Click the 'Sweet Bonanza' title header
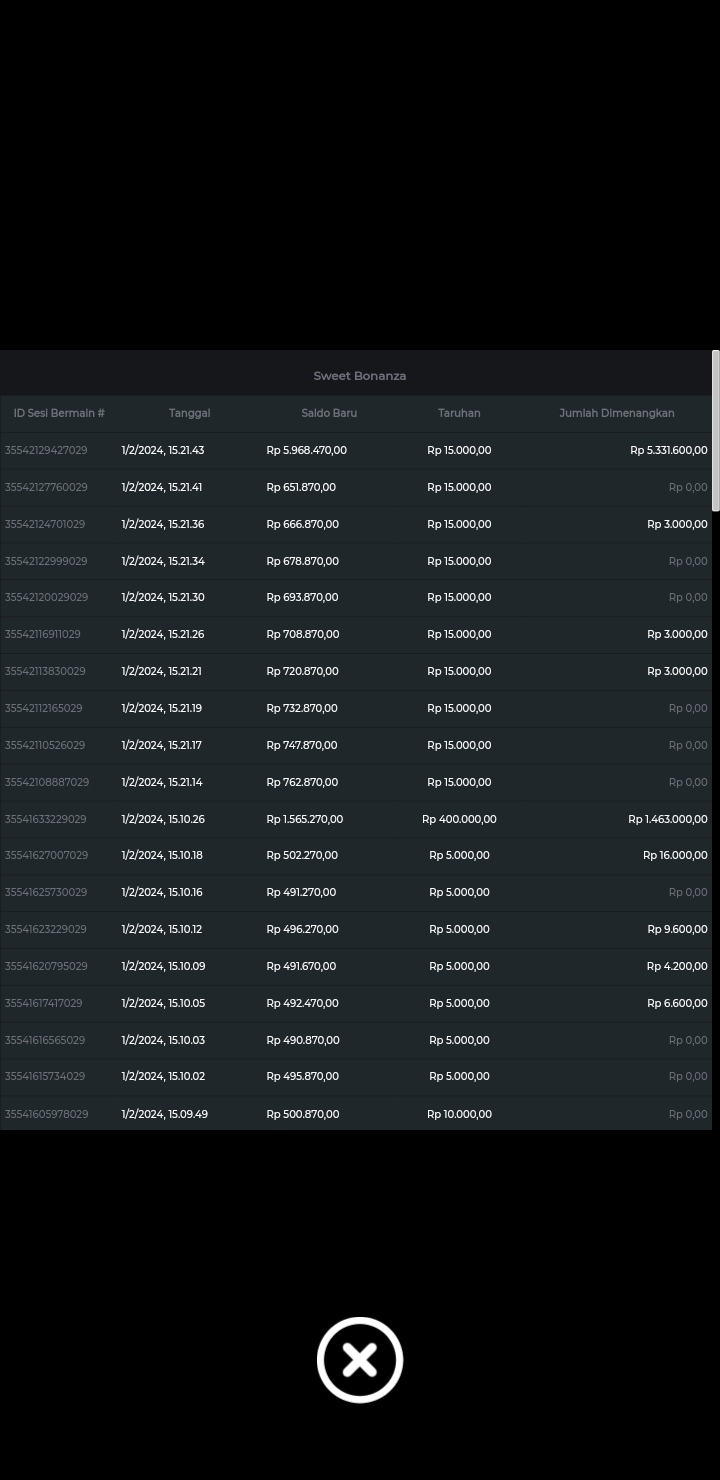This screenshot has height=1480, width=720. coord(359,376)
